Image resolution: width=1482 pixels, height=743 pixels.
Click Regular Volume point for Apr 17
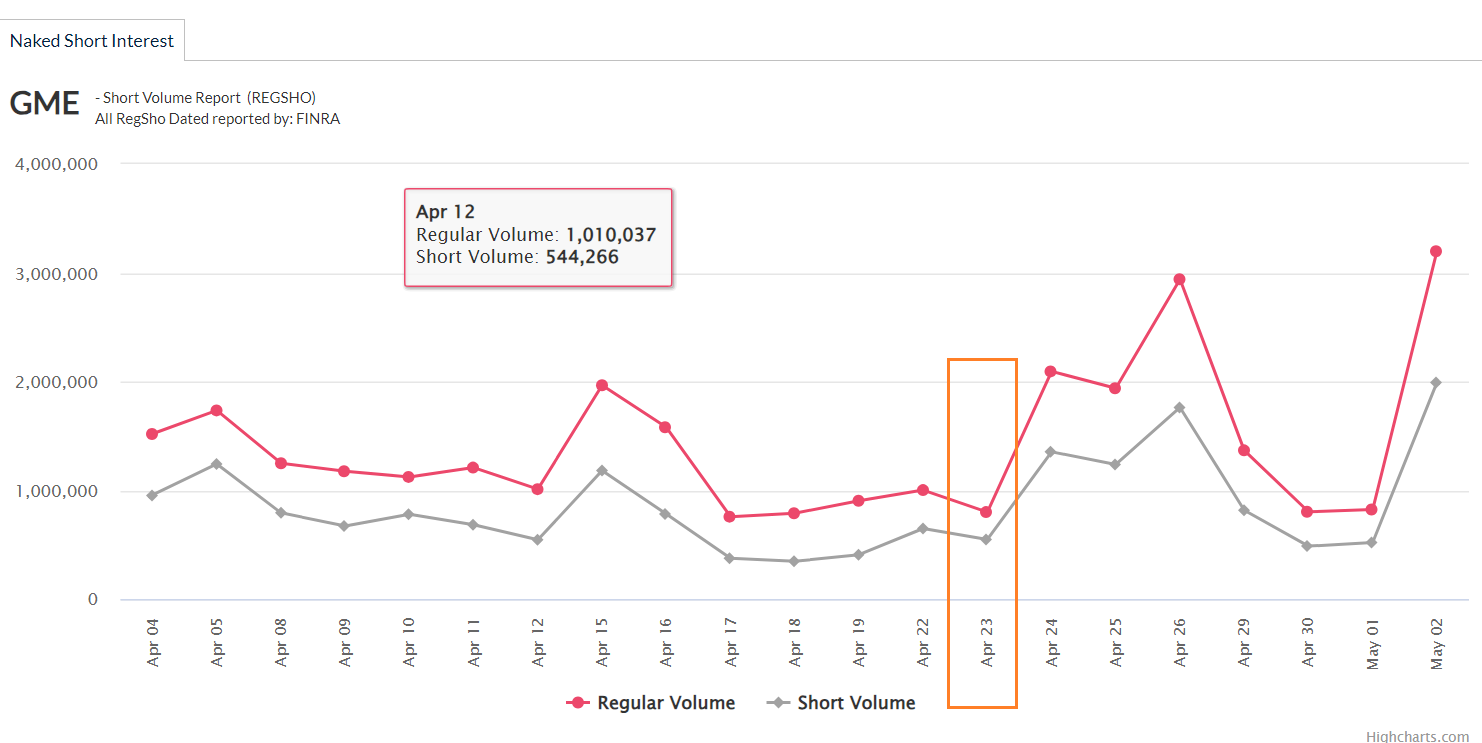tap(730, 517)
